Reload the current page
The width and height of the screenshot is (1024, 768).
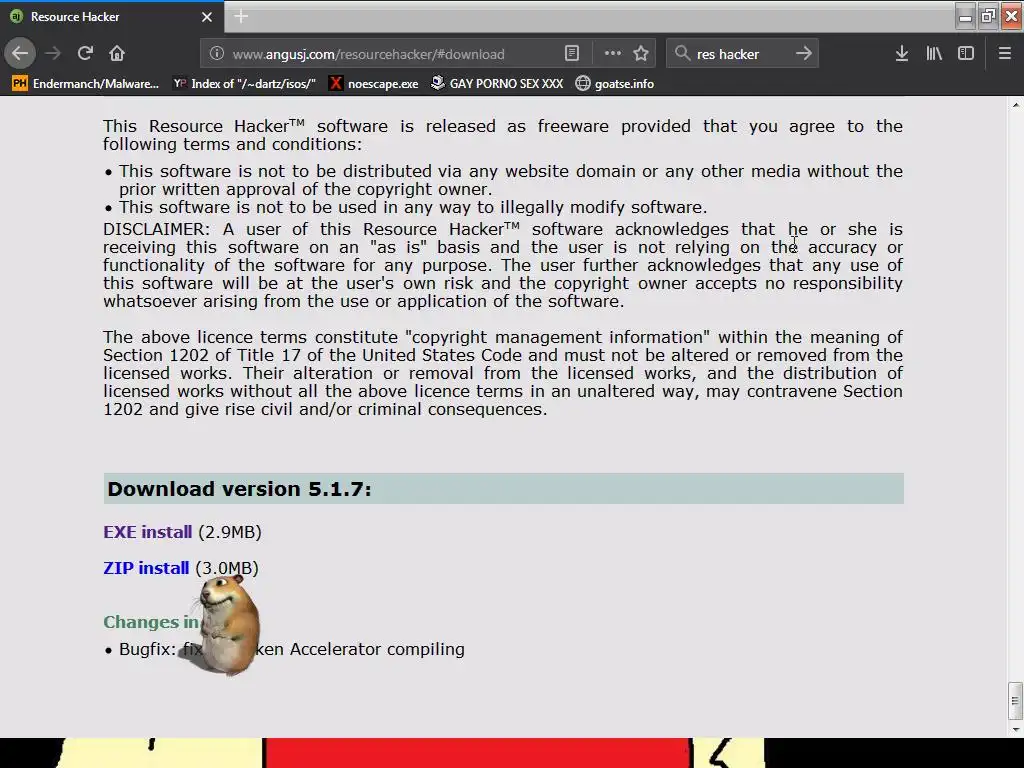coord(85,54)
